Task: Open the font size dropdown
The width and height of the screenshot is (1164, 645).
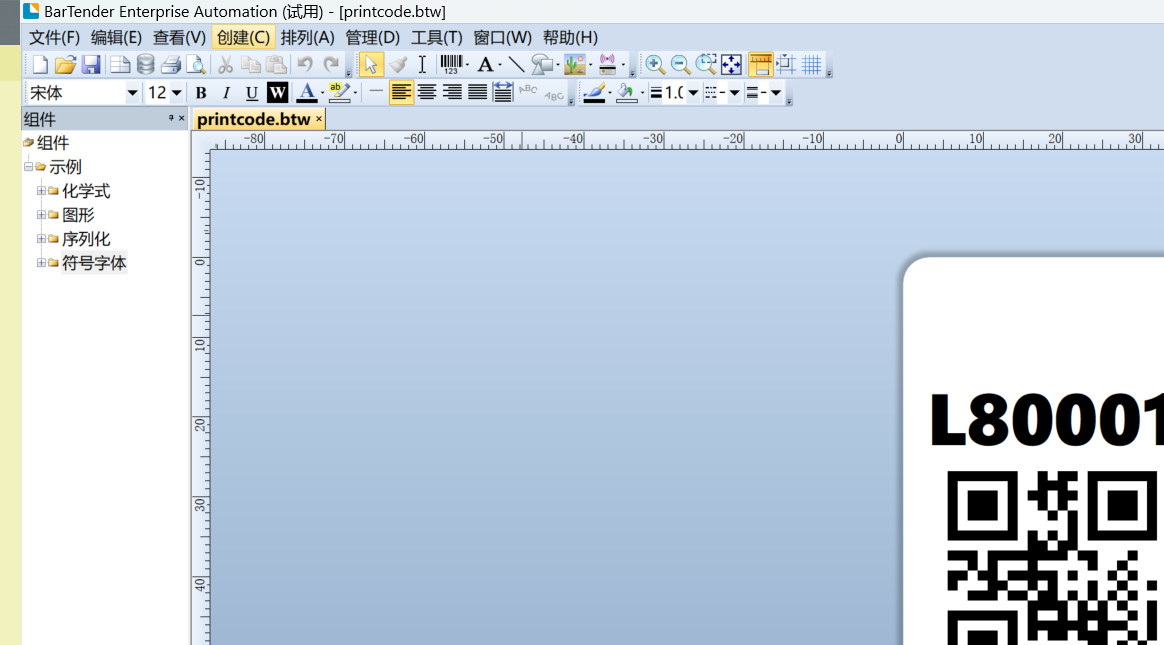Action: [176, 92]
